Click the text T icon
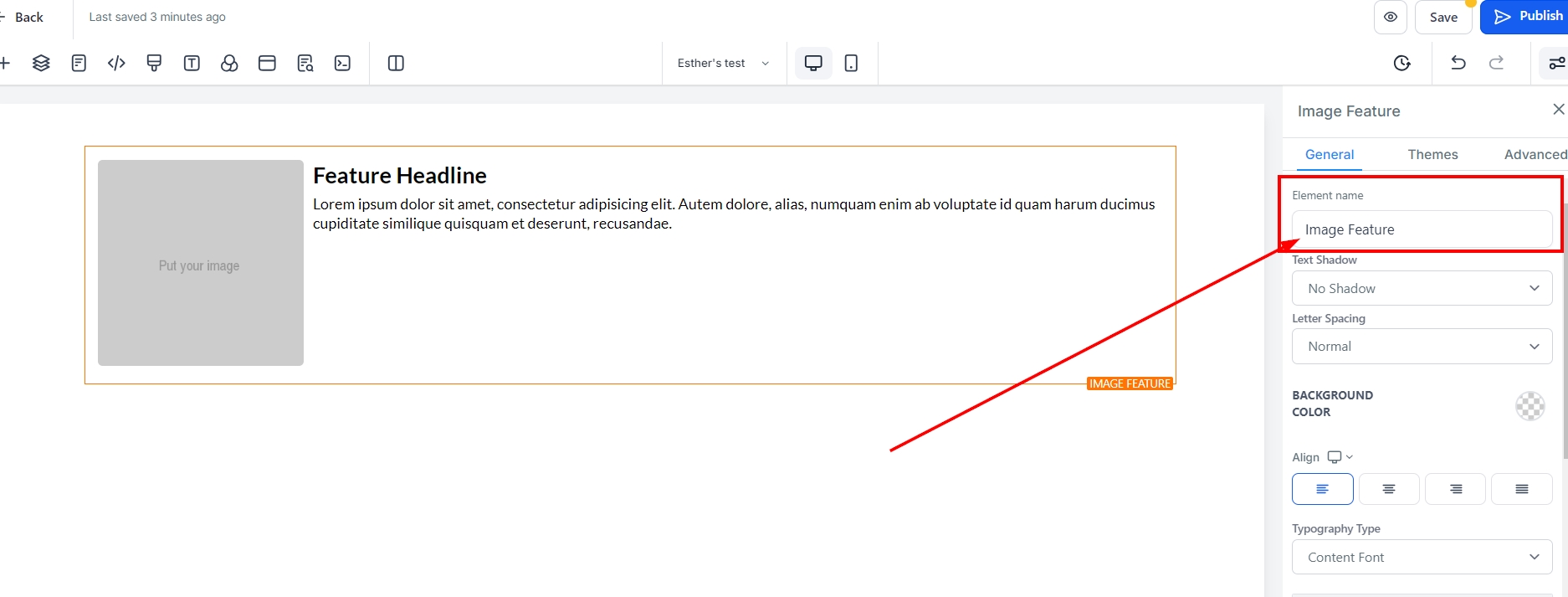 click(192, 63)
